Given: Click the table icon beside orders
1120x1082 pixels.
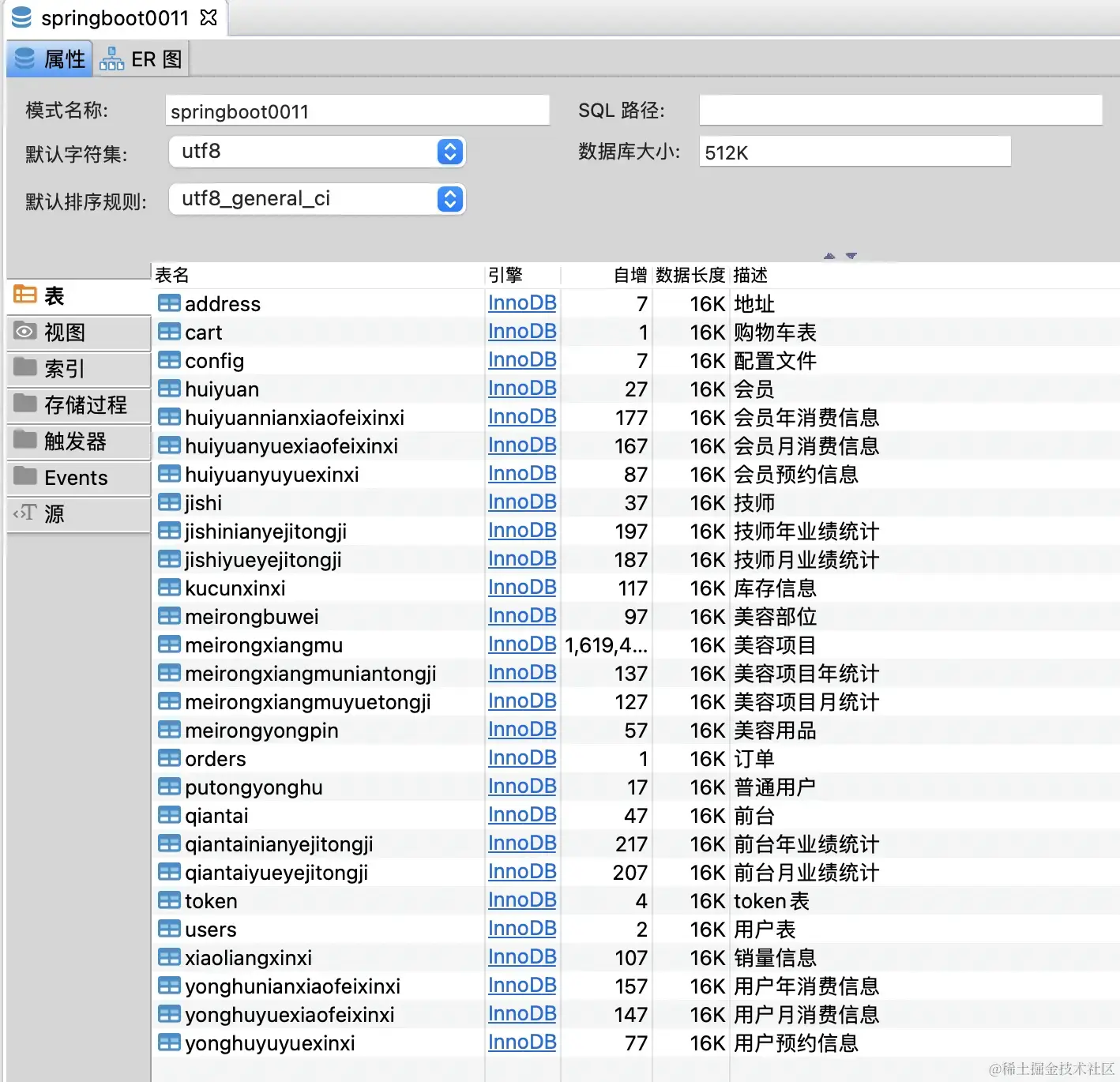Looking at the screenshot, I should point(169,758).
